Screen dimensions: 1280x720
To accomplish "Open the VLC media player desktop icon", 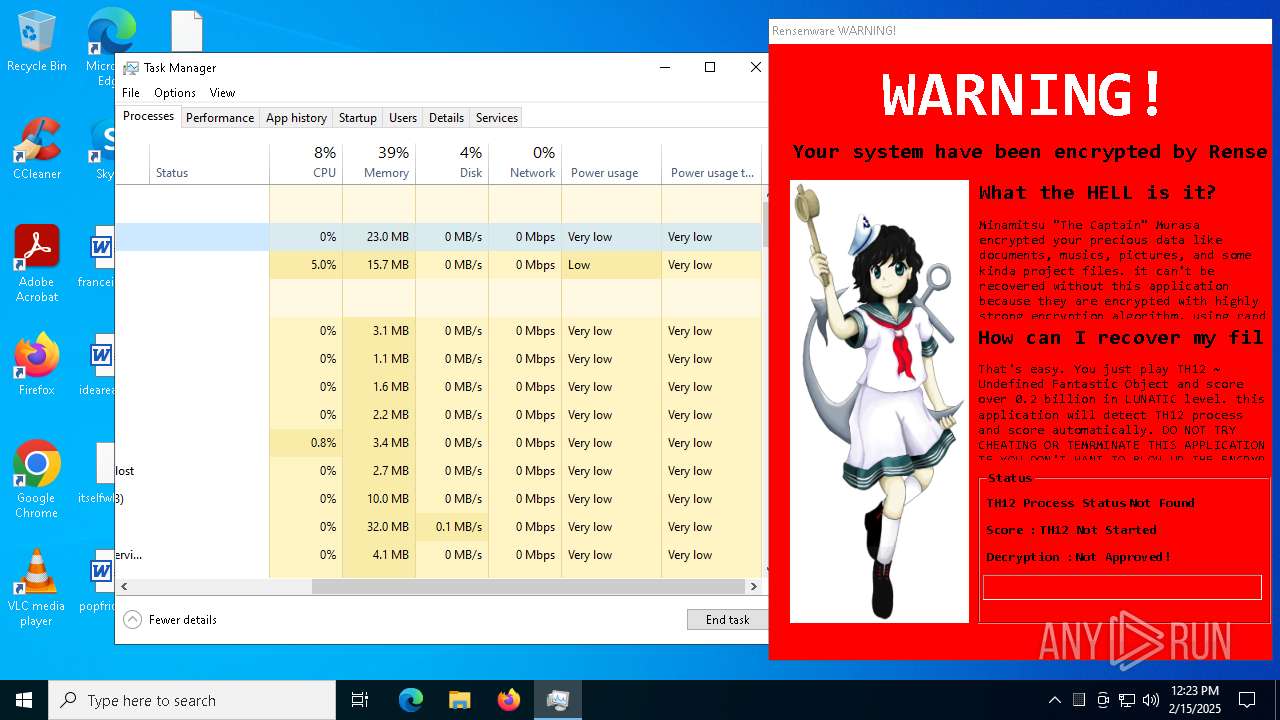I will [x=37, y=588].
